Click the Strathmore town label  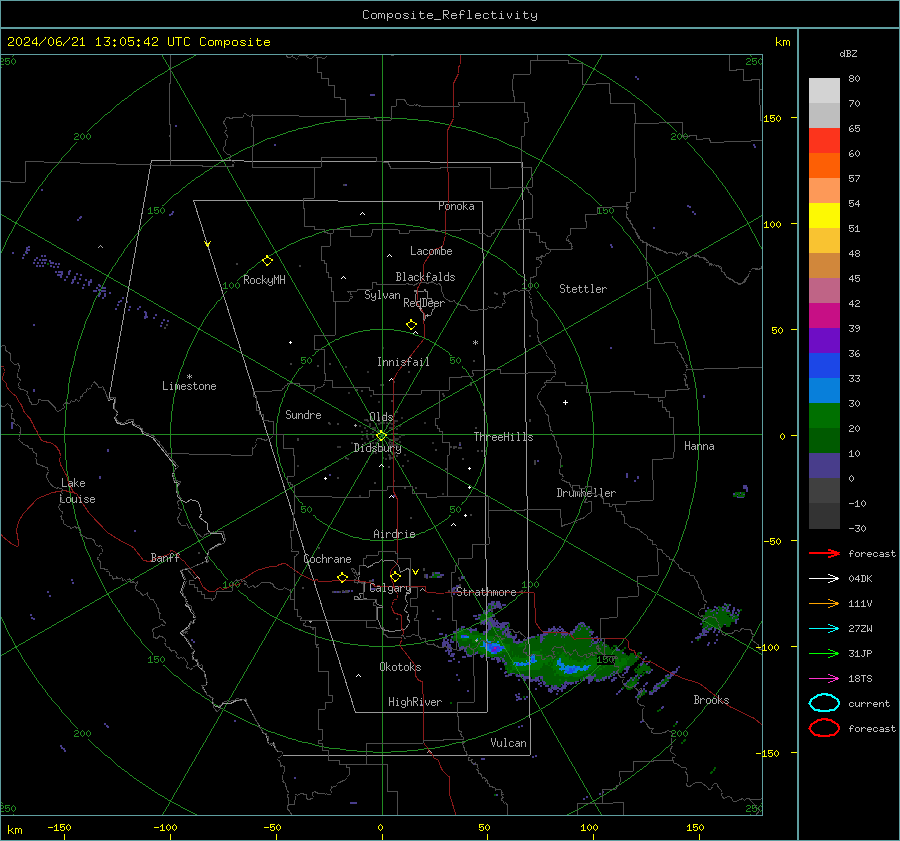pyautogui.click(x=486, y=592)
